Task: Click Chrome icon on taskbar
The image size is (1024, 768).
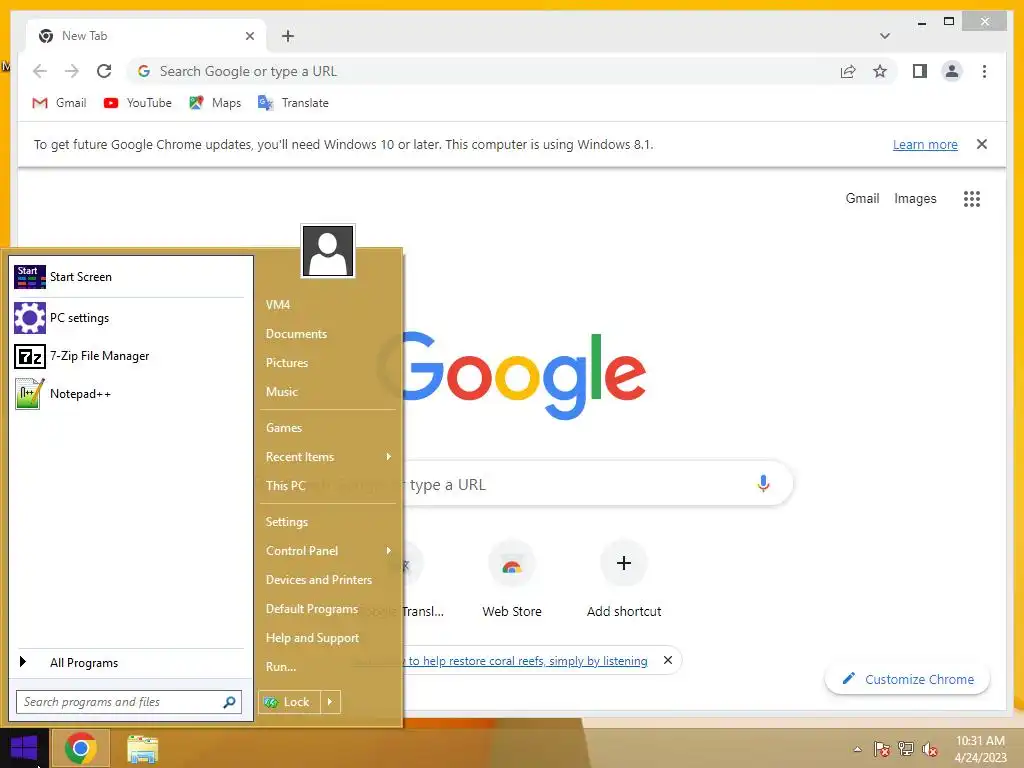Action: [x=80, y=748]
